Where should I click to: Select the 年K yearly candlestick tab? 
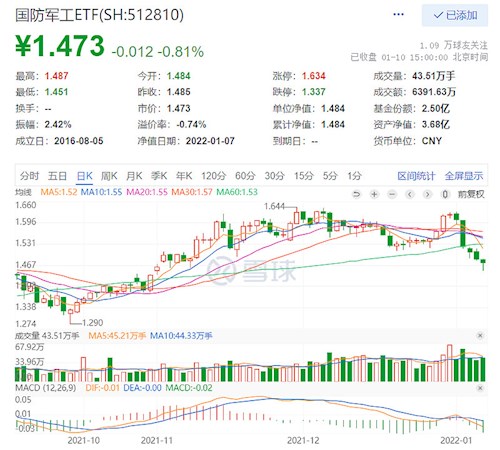pos(184,176)
